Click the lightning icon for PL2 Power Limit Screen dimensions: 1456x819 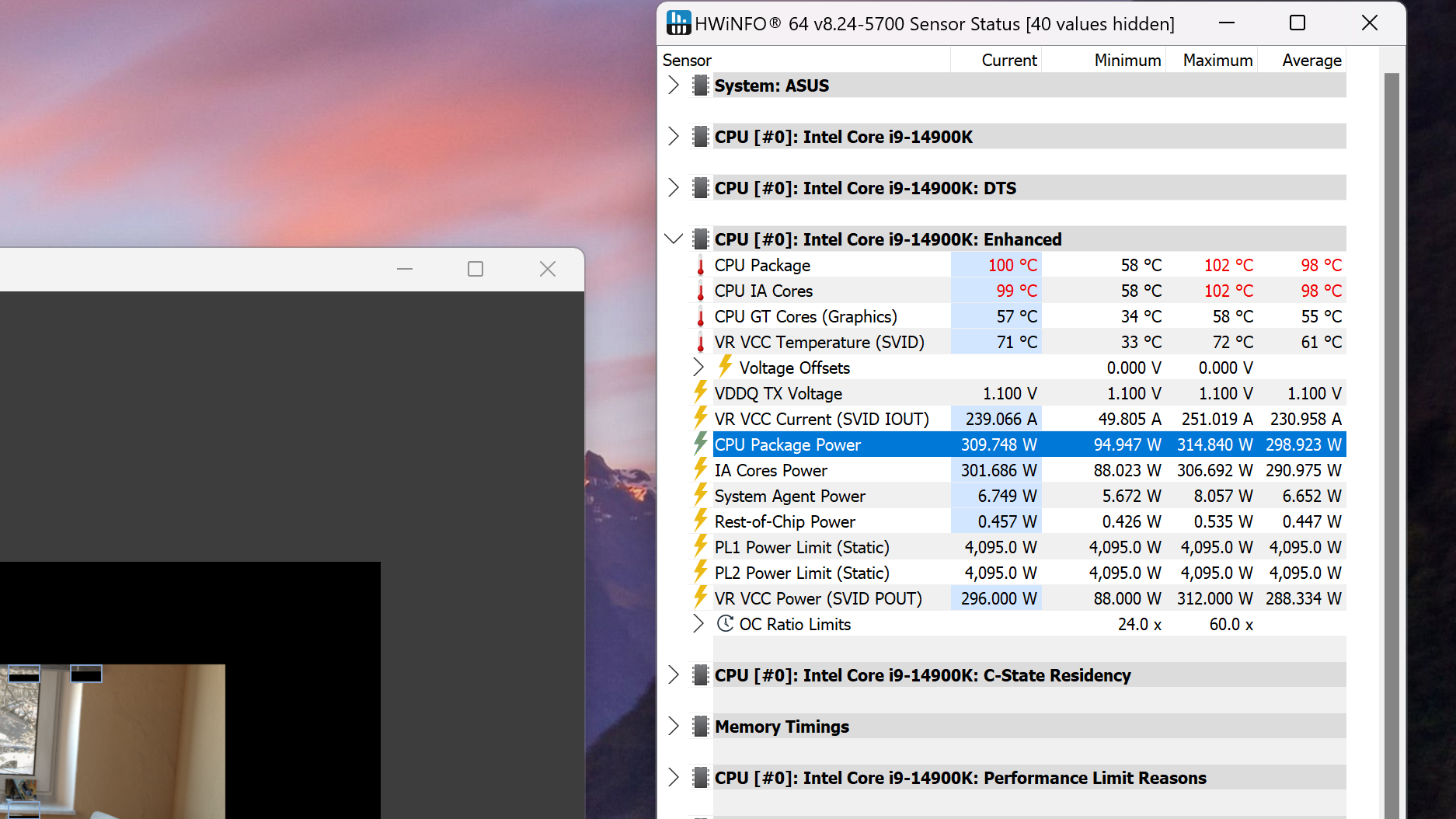coord(701,571)
